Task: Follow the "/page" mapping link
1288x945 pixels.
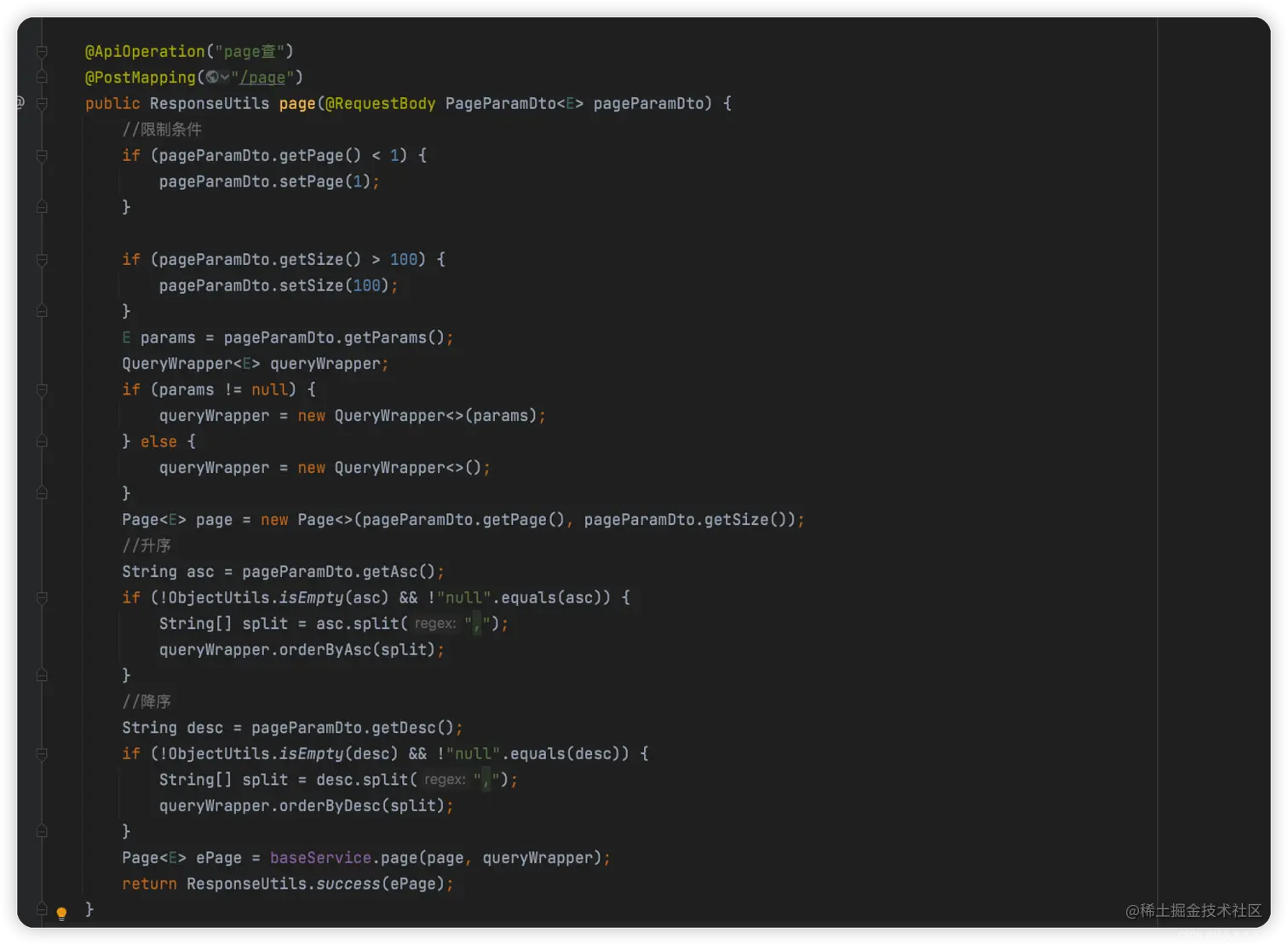Action: click(x=262, y=78)
